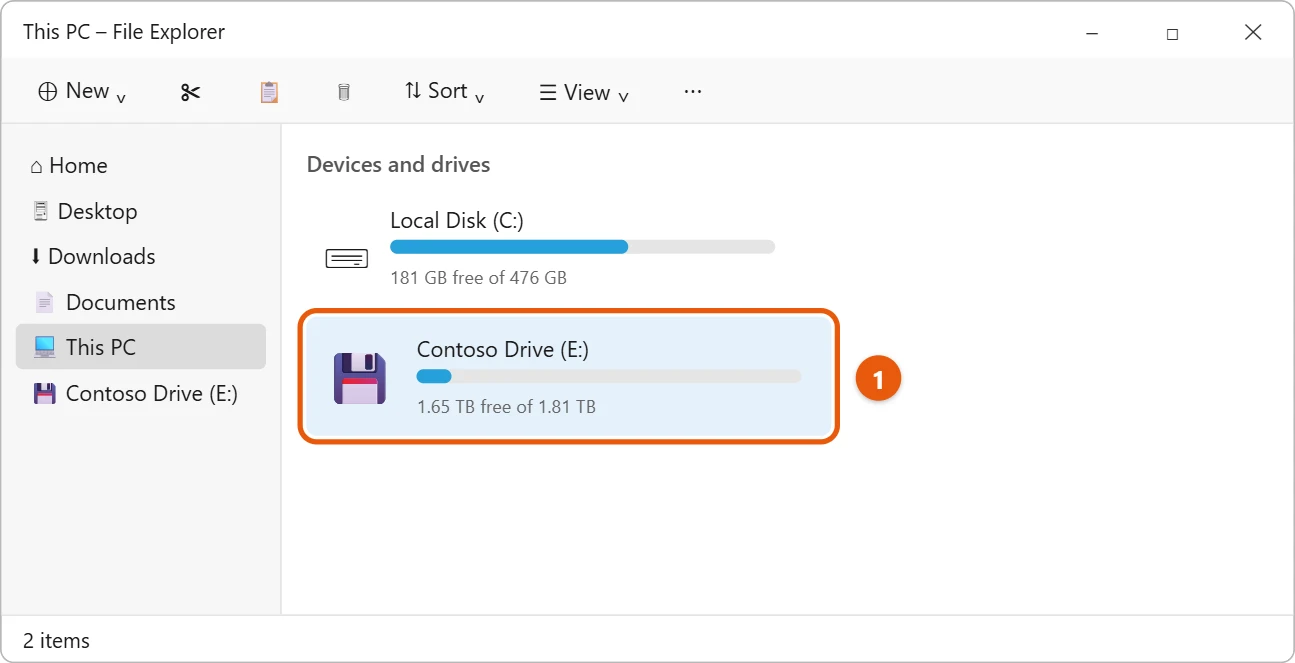
Task: Click the "2 items" status bar text
Action: pyautogui.click(x=56, y=641)
